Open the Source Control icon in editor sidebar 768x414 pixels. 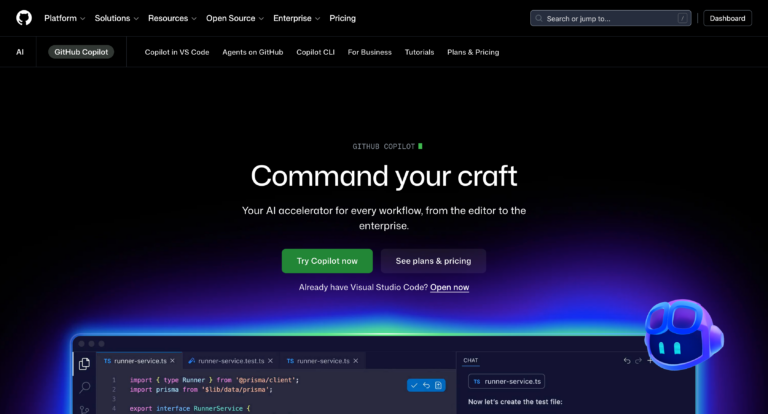point(84,409)
